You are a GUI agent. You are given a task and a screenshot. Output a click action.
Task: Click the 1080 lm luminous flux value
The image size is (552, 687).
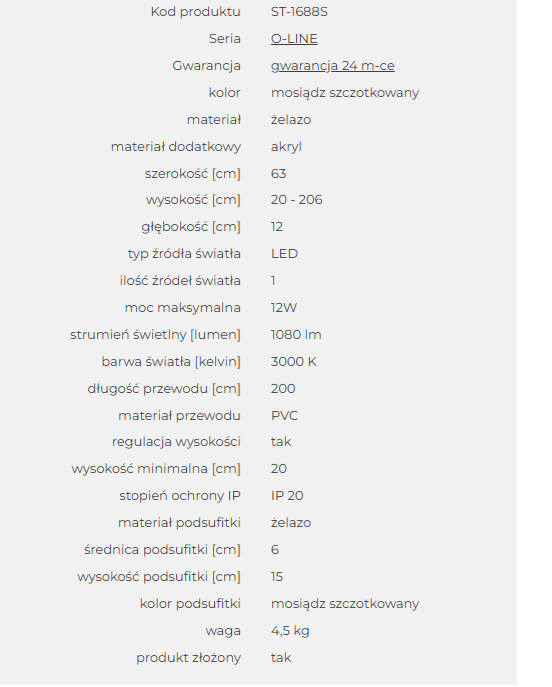pyautogui.click(x=296, y=335)
